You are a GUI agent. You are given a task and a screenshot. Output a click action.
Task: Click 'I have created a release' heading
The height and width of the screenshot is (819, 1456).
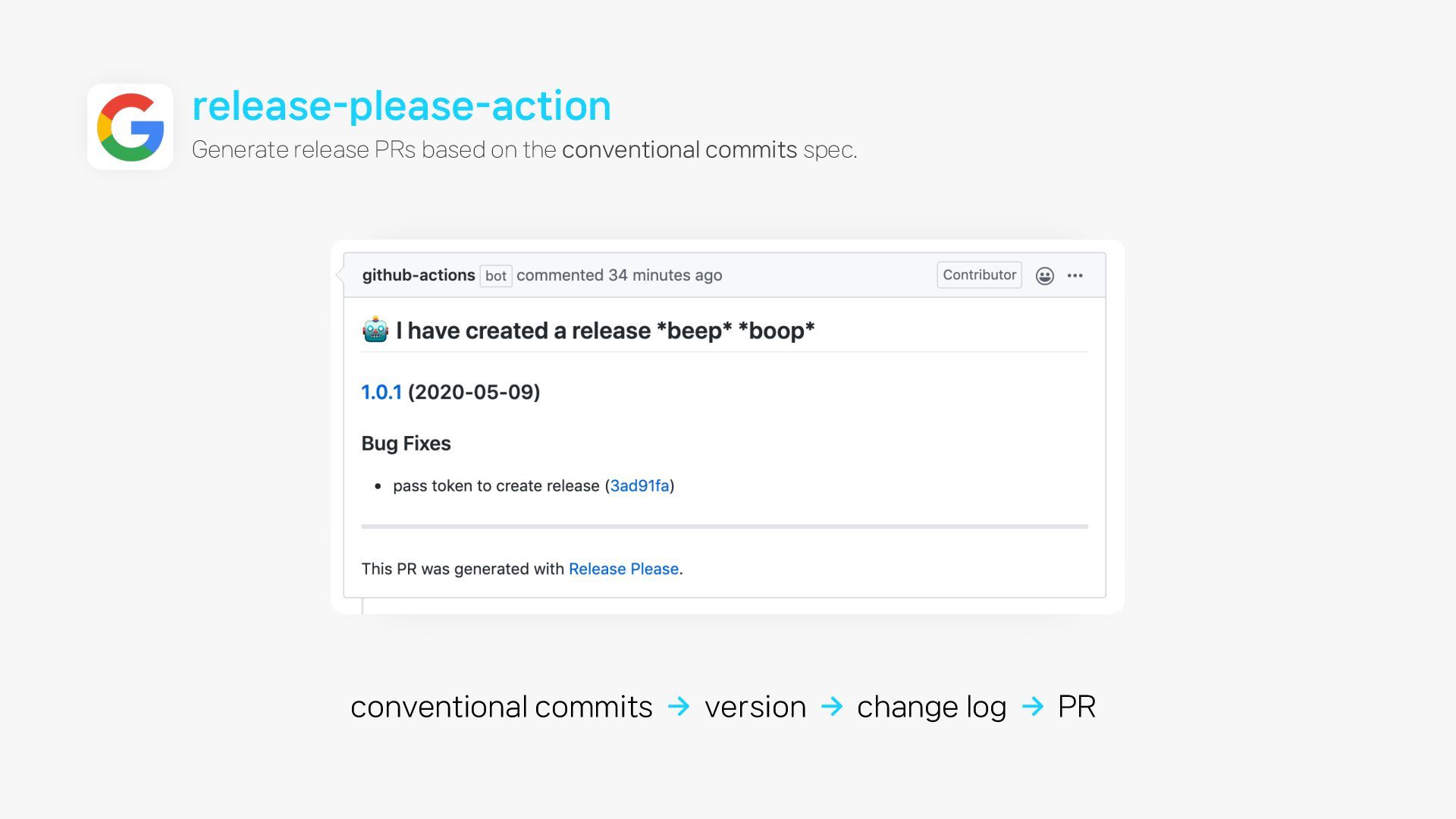[604, 331]
